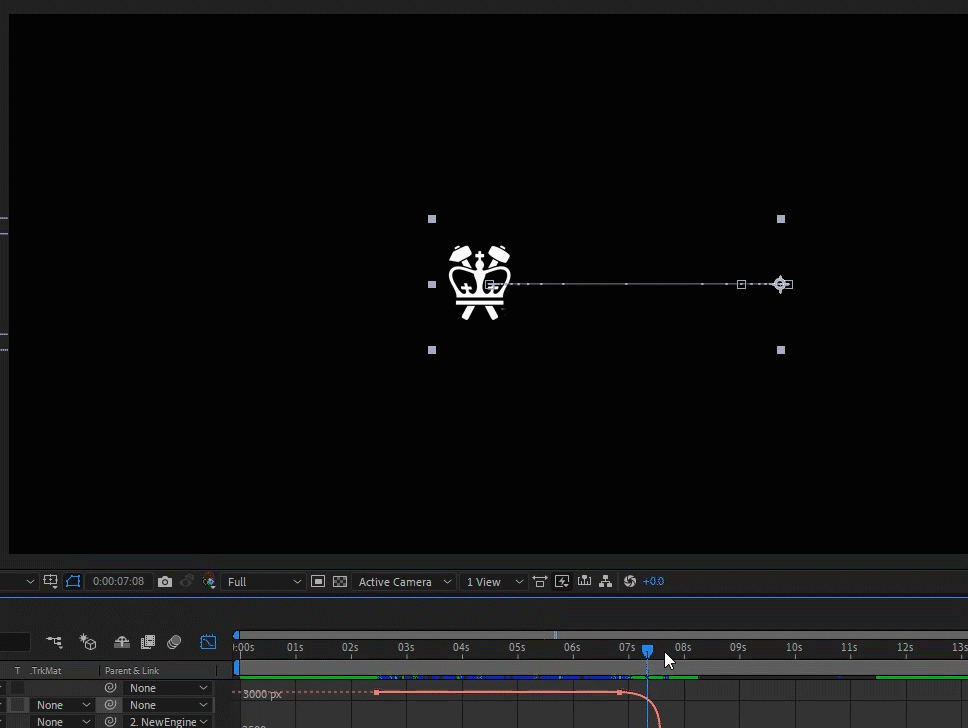Enable motion blur for the composition
The height and width of the screenshot is (728, 968).
point(174,642)
